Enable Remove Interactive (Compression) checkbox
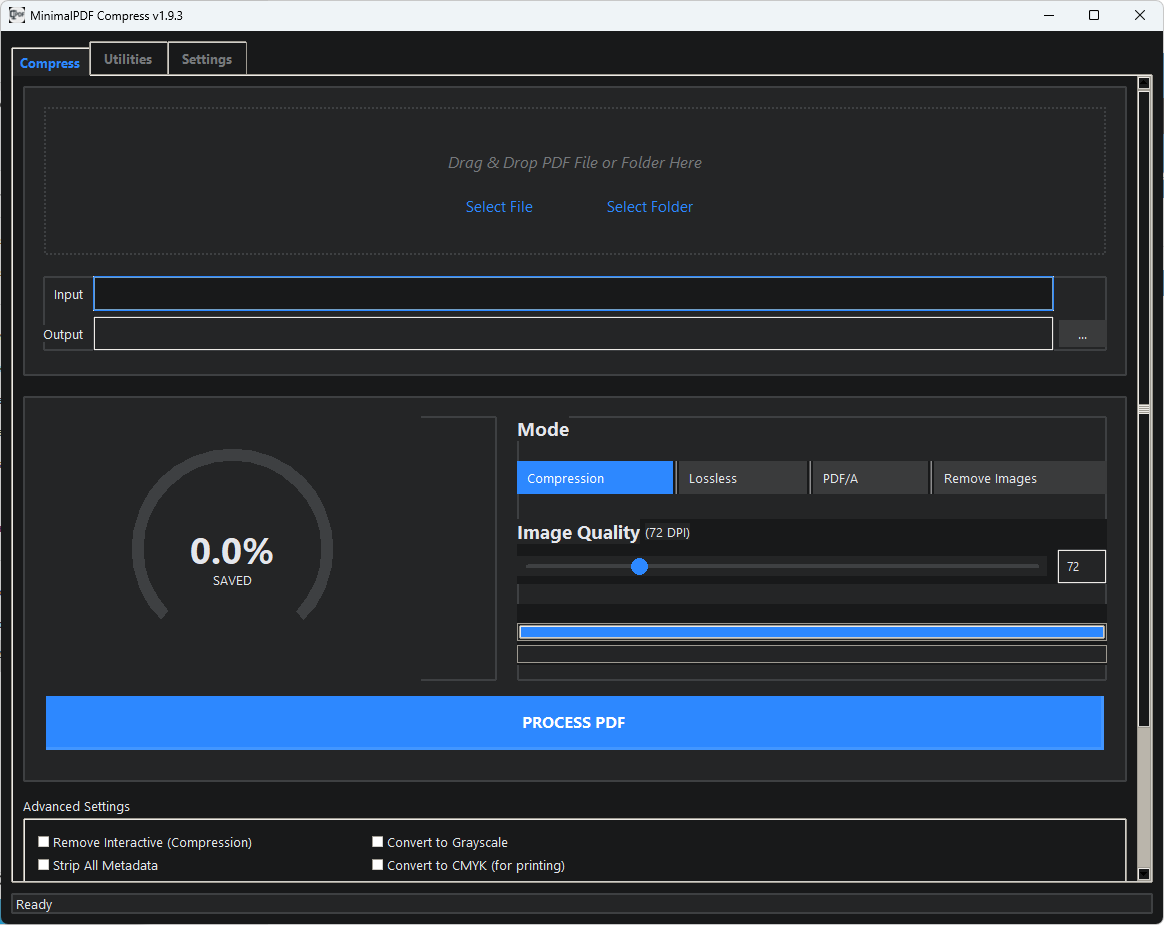 (x=44, y=842)
